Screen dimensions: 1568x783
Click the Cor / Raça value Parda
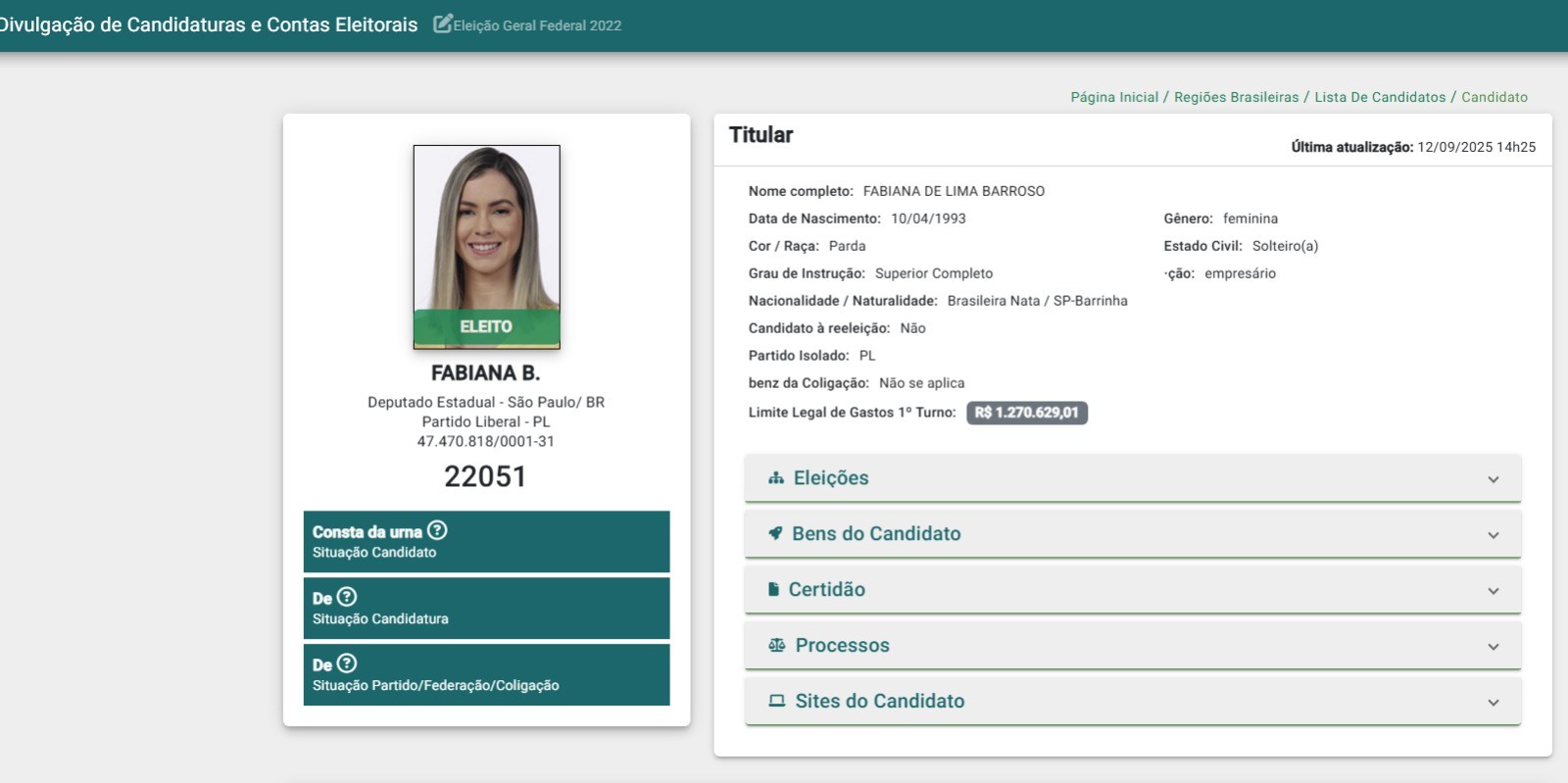[x=847, y=246]
